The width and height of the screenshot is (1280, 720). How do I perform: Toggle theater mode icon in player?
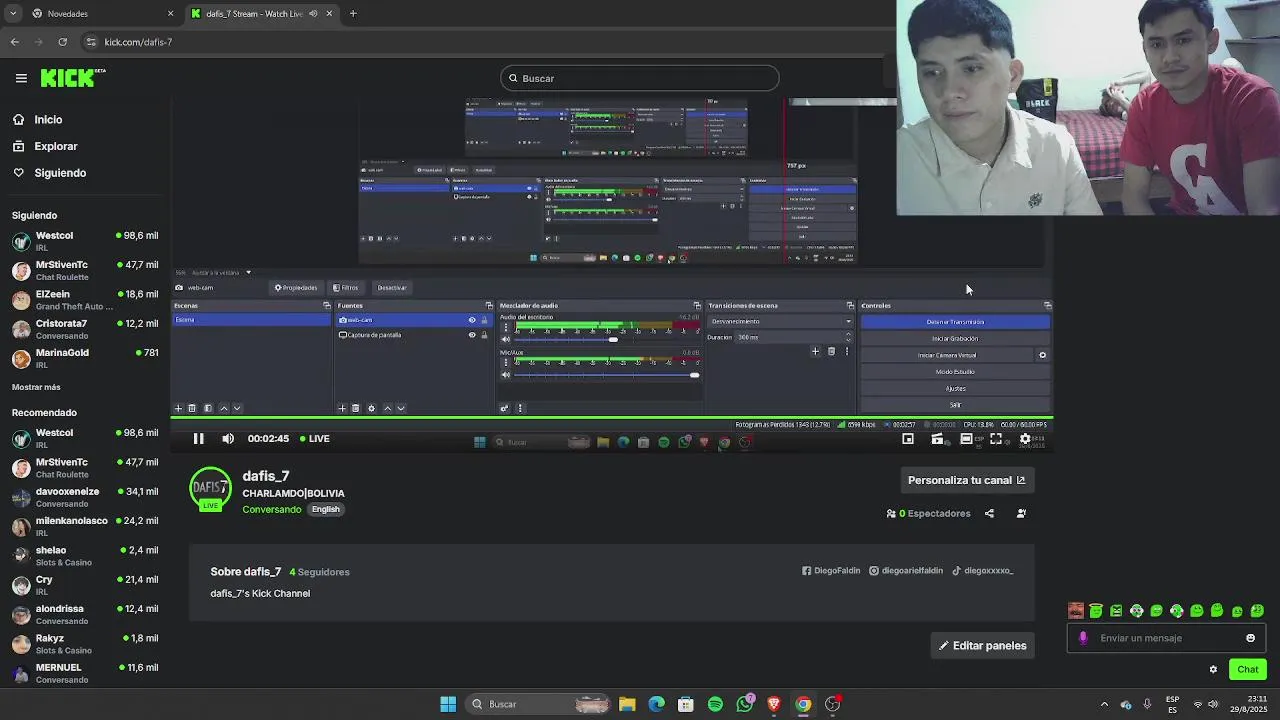(966, 439)
